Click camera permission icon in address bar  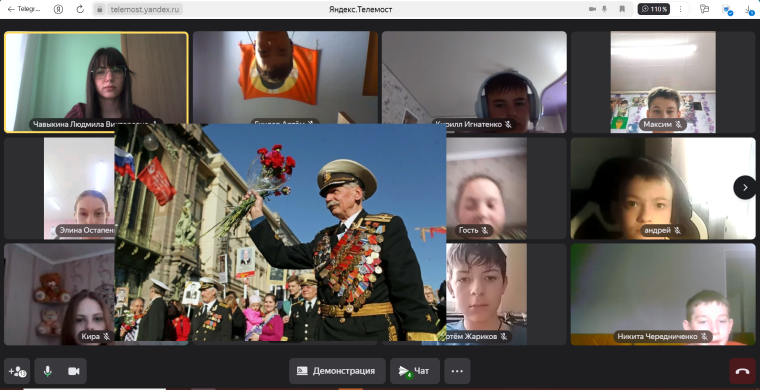click(592, 9)
